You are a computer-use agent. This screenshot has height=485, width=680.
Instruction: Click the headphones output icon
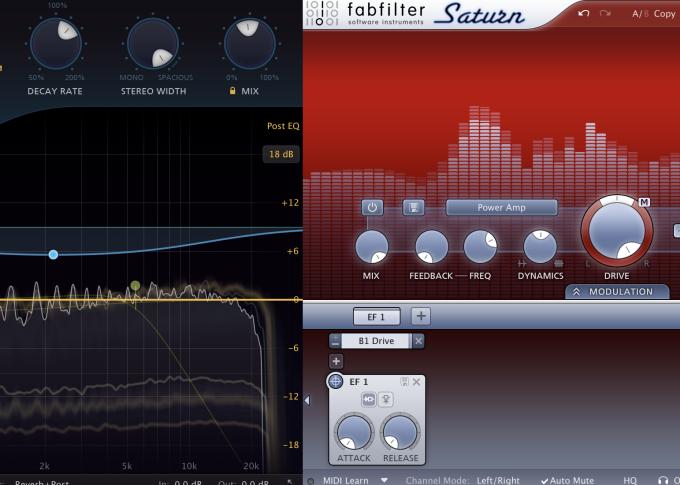pos(663,480)
